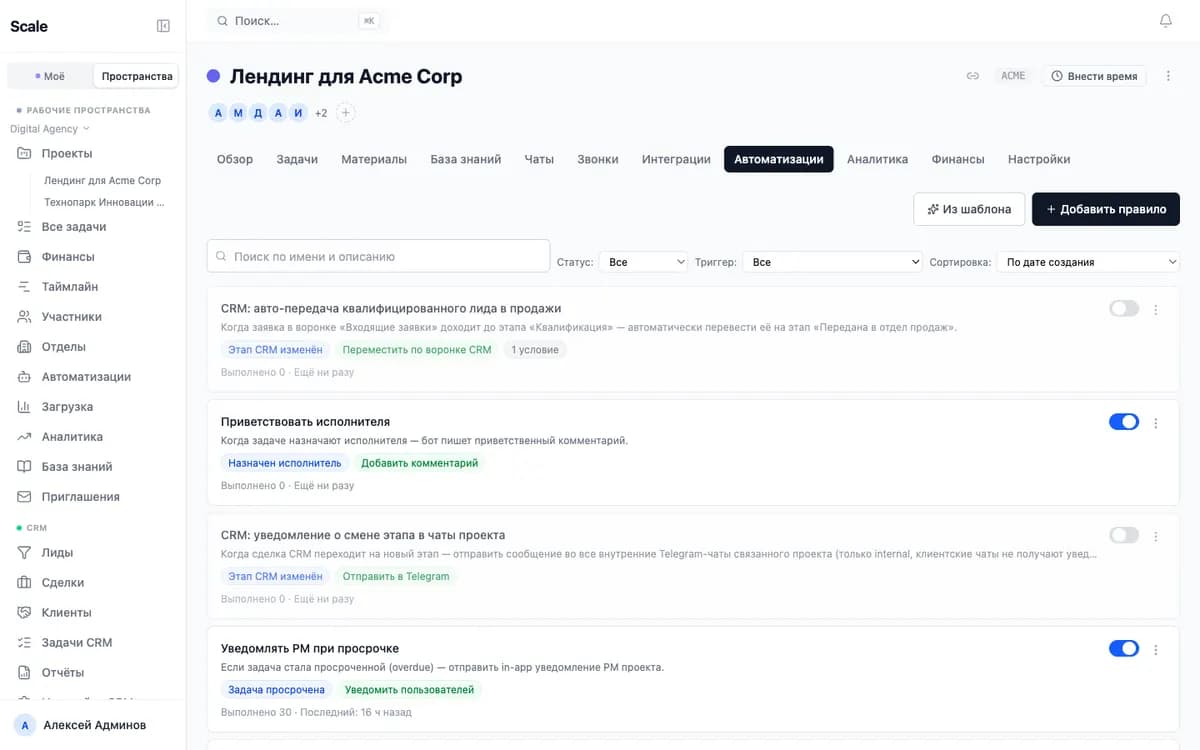Click the Приглашения envelope icon
Image resolution: width=1200 pixels, height=750 pixels.
point(24,497)
